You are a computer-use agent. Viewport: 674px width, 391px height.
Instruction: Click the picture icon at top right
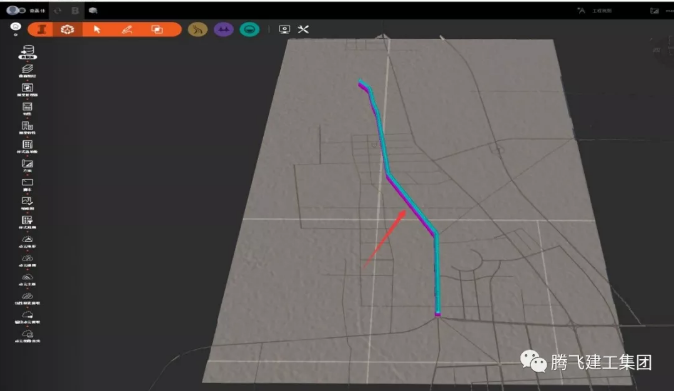[654, 11]
